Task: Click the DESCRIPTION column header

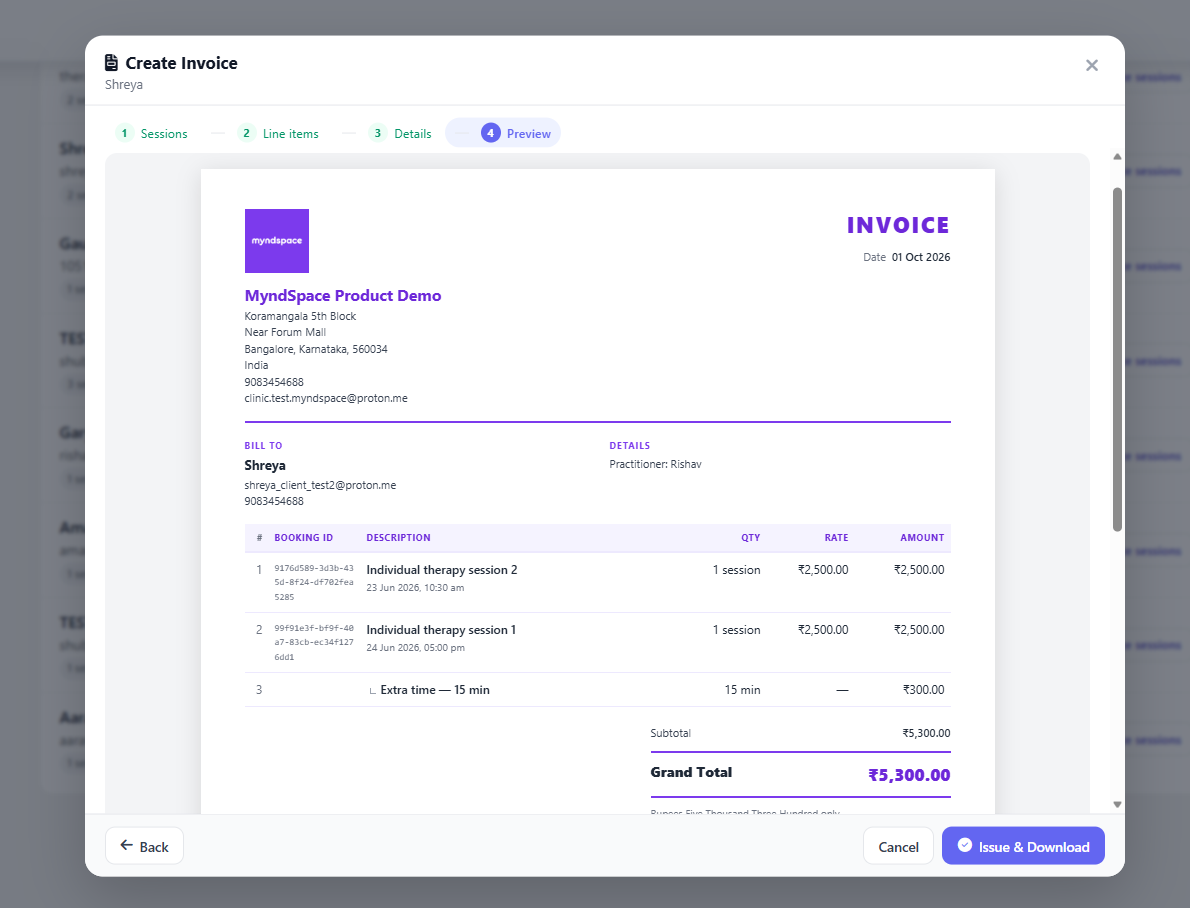Action: click(x=398, y=538)
